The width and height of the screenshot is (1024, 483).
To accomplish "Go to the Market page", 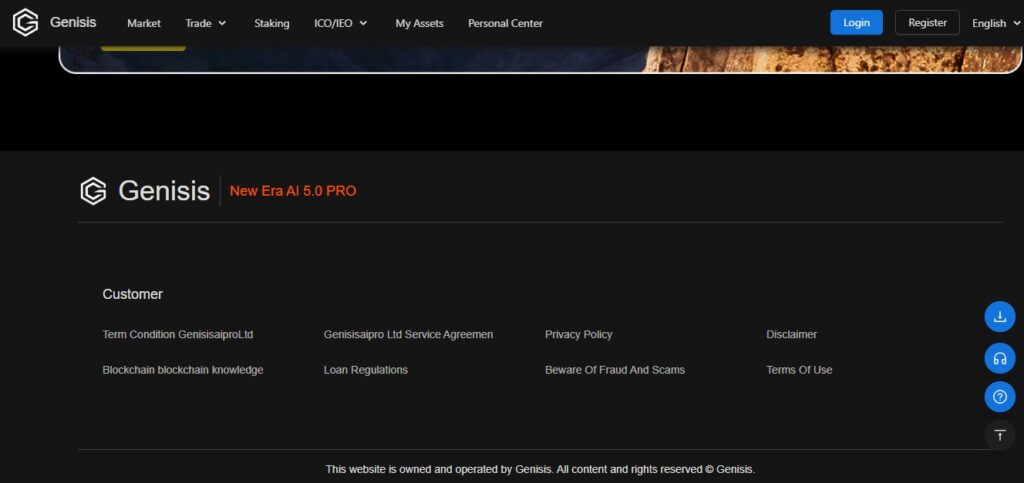I will click(144, 23).
